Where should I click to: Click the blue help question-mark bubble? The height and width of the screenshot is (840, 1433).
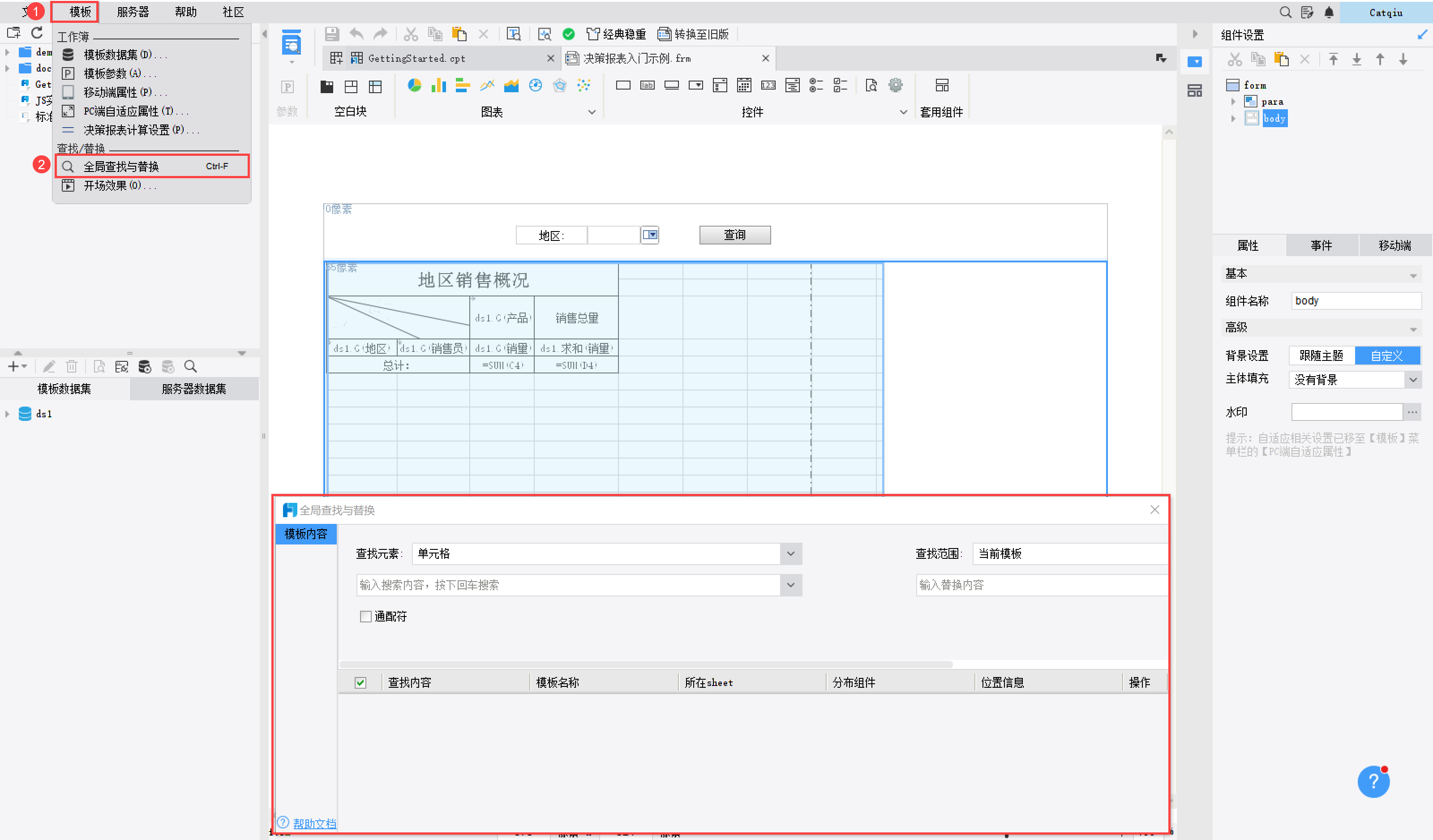click(1373, 782)
